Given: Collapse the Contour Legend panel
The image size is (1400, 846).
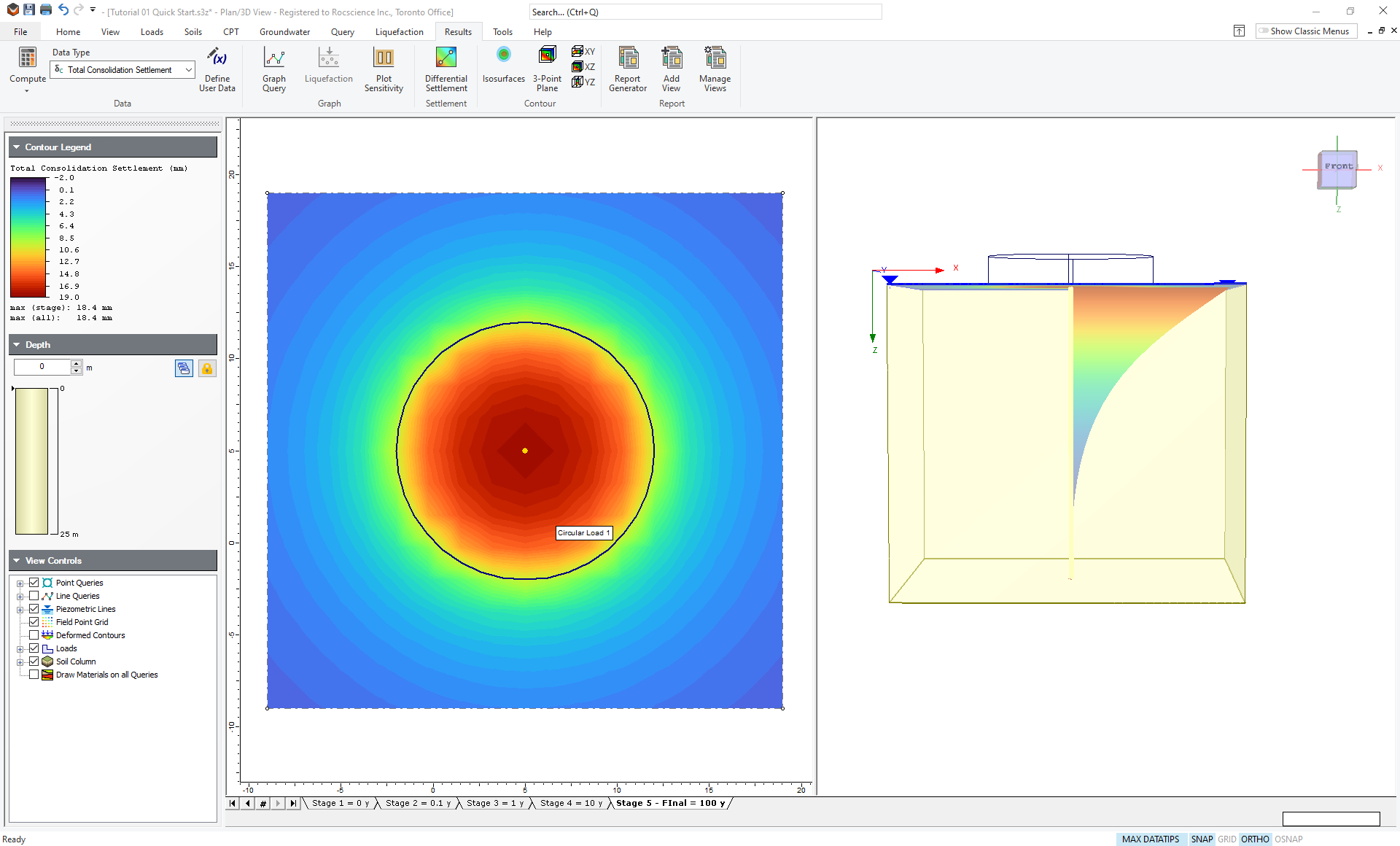Looking at the screenshot, I should coord(17,147).
